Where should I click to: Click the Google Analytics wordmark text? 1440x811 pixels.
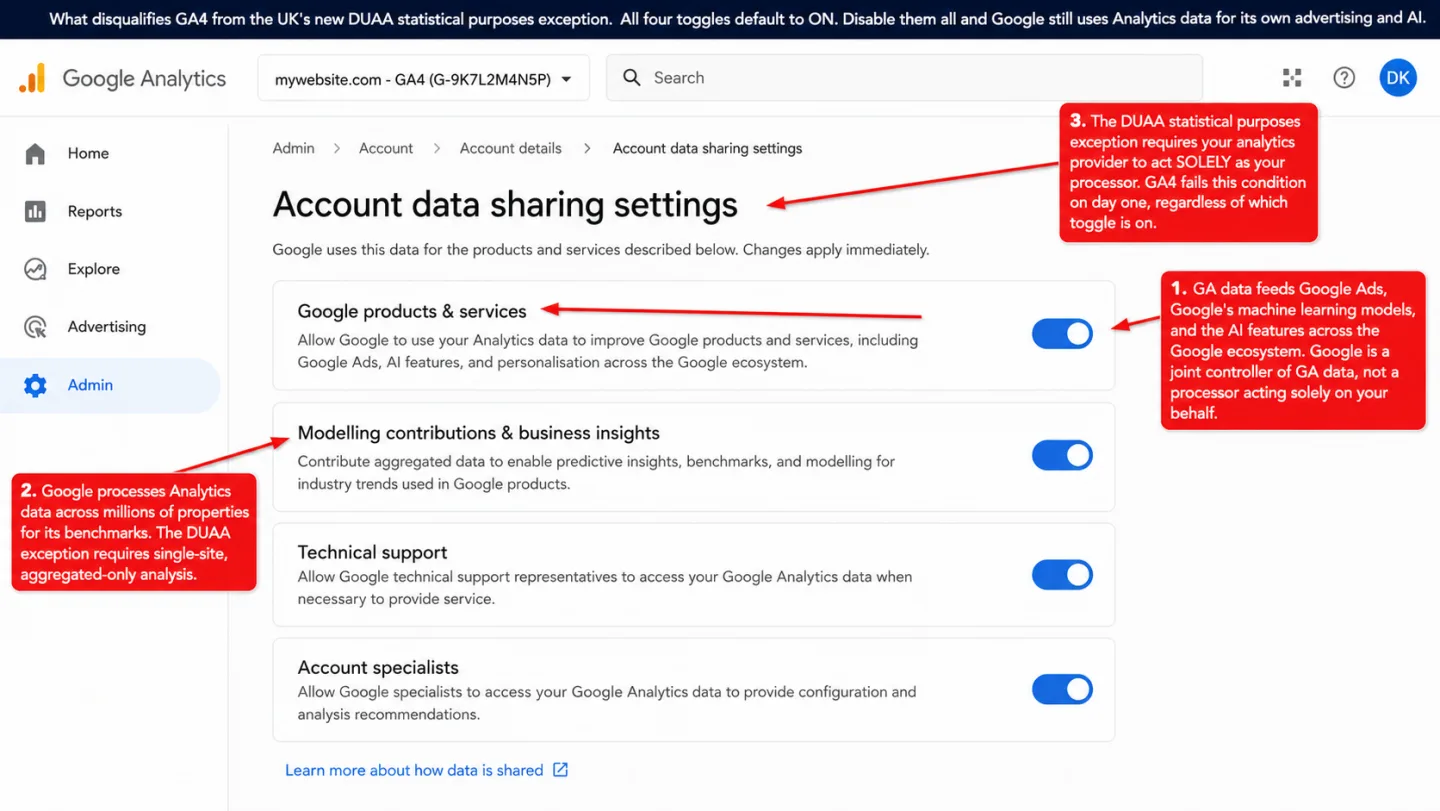click(144, 79)
